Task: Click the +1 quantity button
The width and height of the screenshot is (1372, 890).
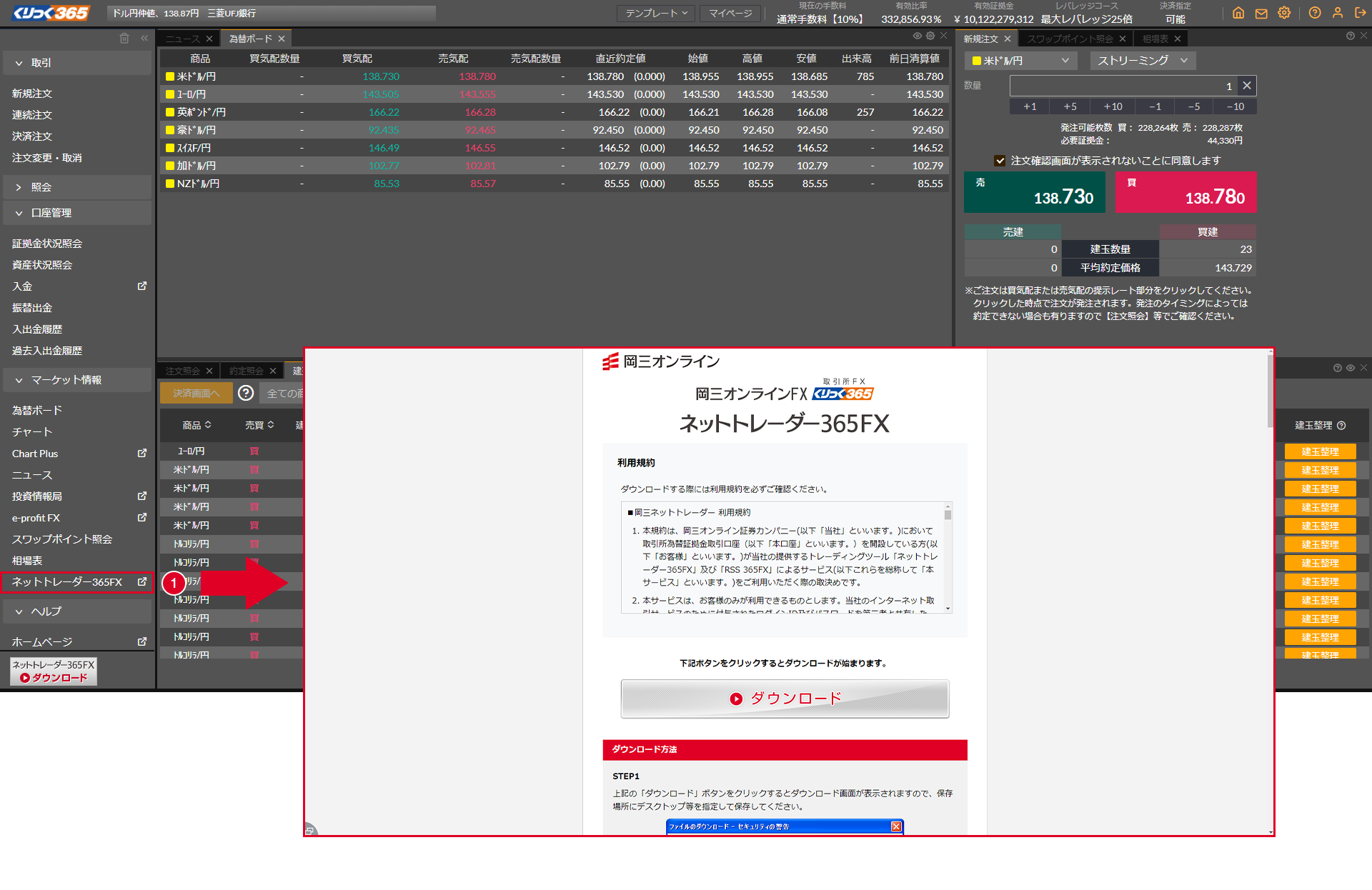Action: [1030, 106]
